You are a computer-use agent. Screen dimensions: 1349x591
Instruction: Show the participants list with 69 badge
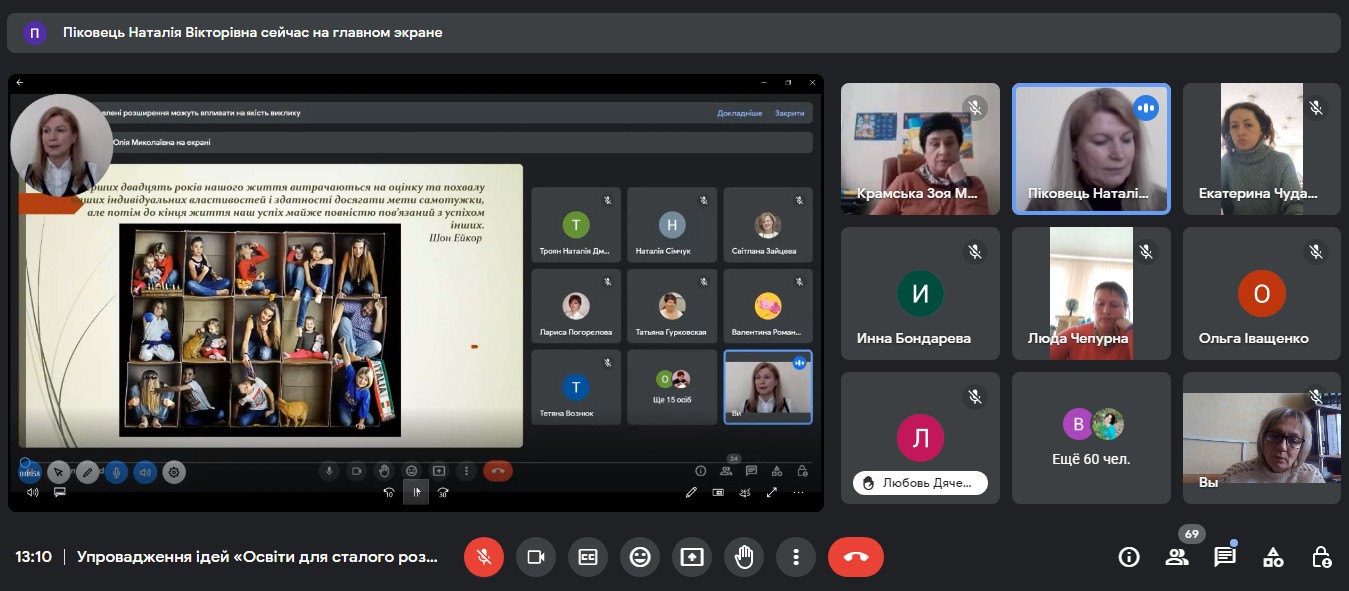click(x=1177, y=557)
